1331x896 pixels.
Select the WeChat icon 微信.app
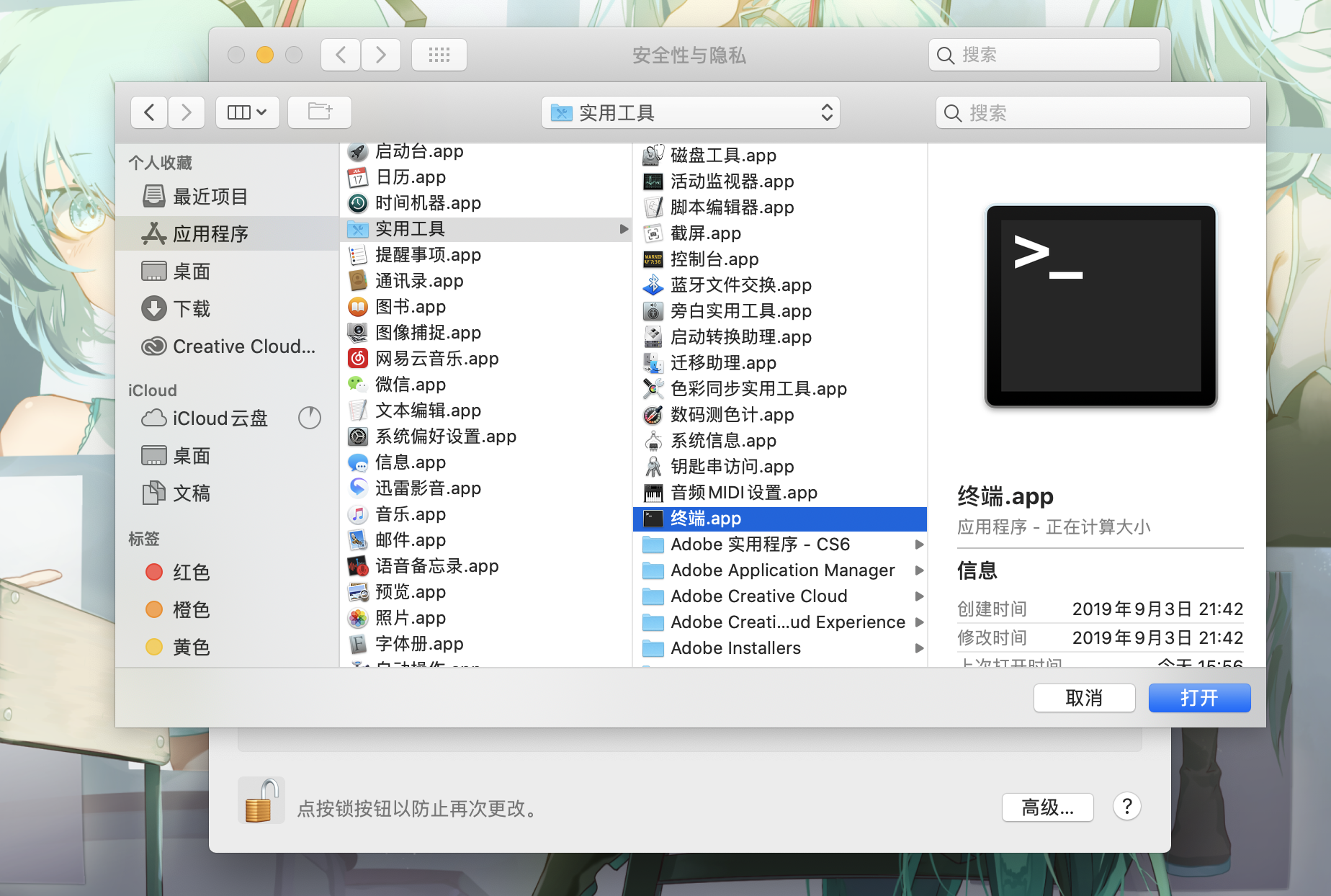[358, 385]
